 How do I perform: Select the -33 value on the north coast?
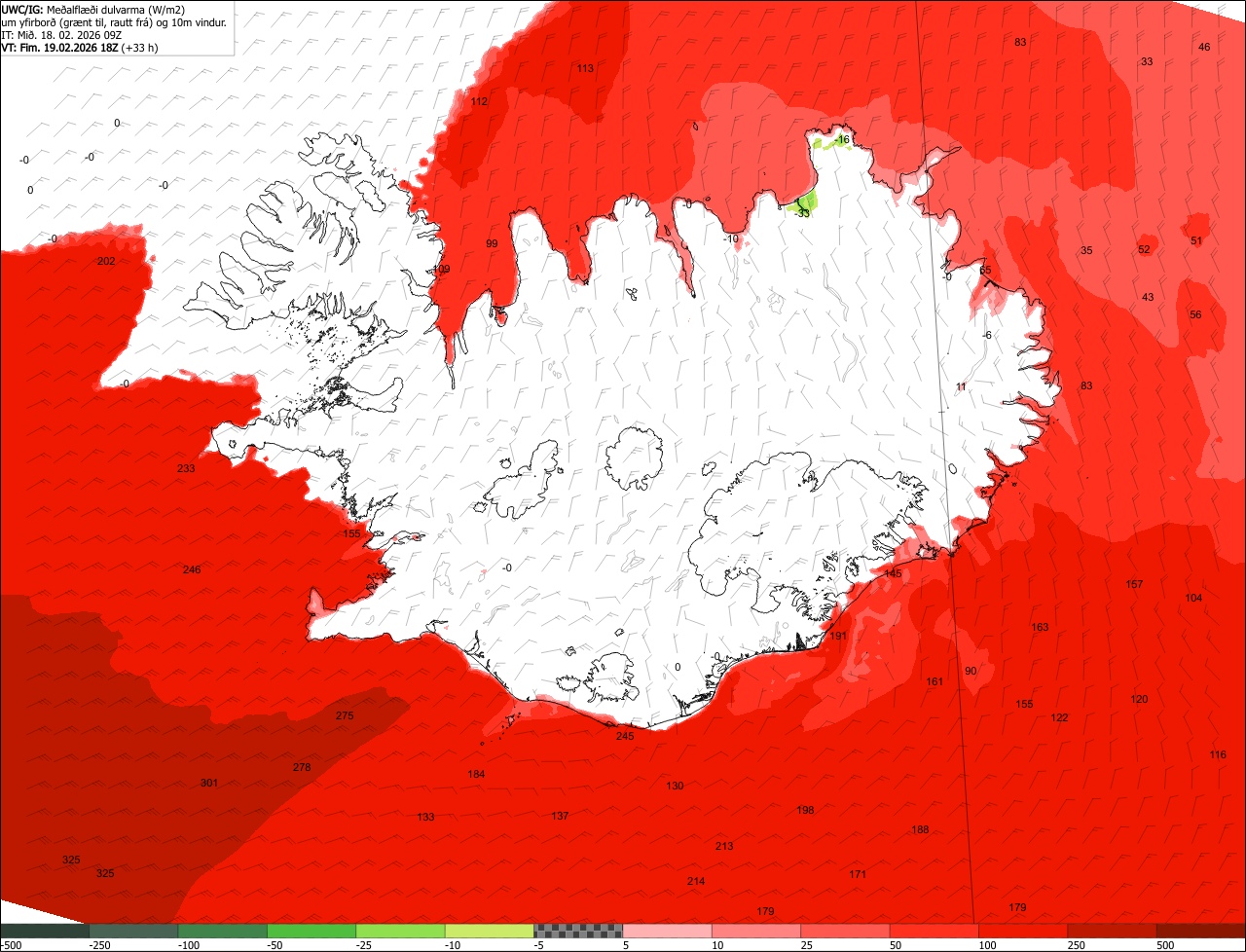point(802,212)
